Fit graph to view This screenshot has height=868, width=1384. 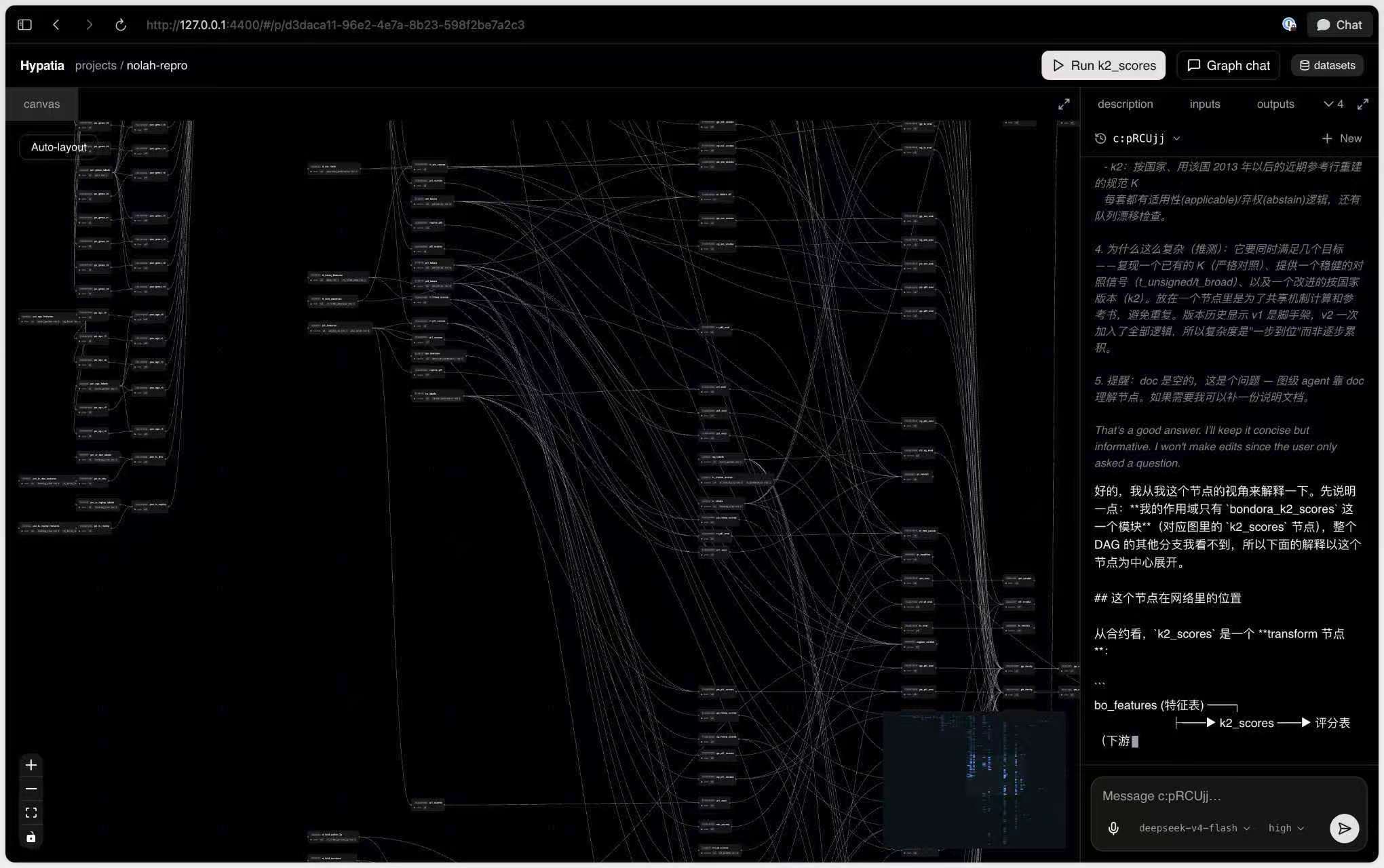tap(31, 812)
